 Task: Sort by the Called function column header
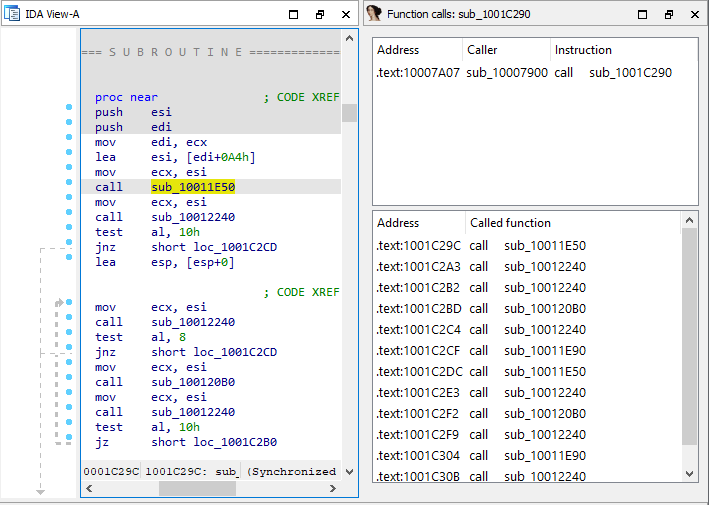tap(510, 223)
